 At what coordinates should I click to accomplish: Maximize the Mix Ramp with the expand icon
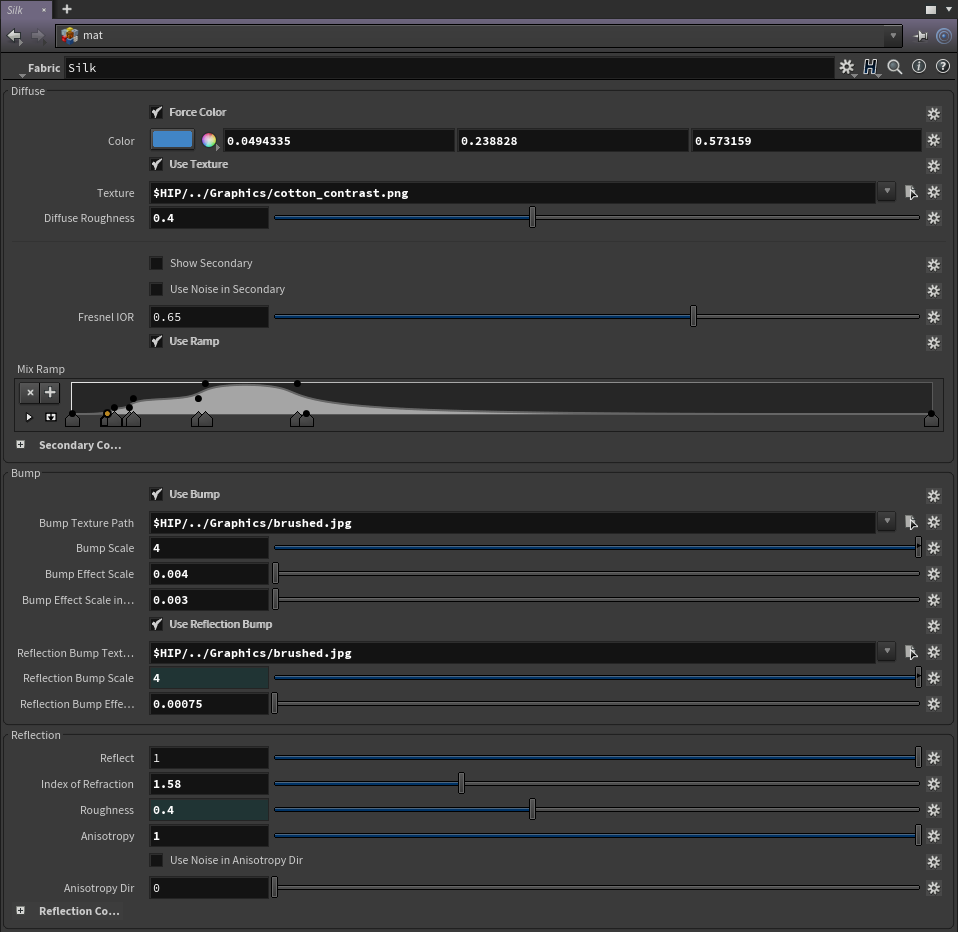tap(51, 417)
